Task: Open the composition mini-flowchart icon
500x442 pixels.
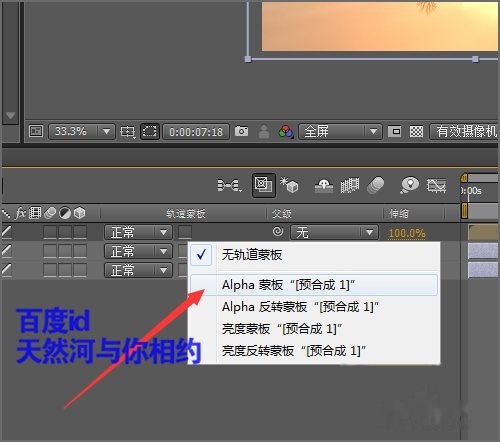Action: pos(229,185)
